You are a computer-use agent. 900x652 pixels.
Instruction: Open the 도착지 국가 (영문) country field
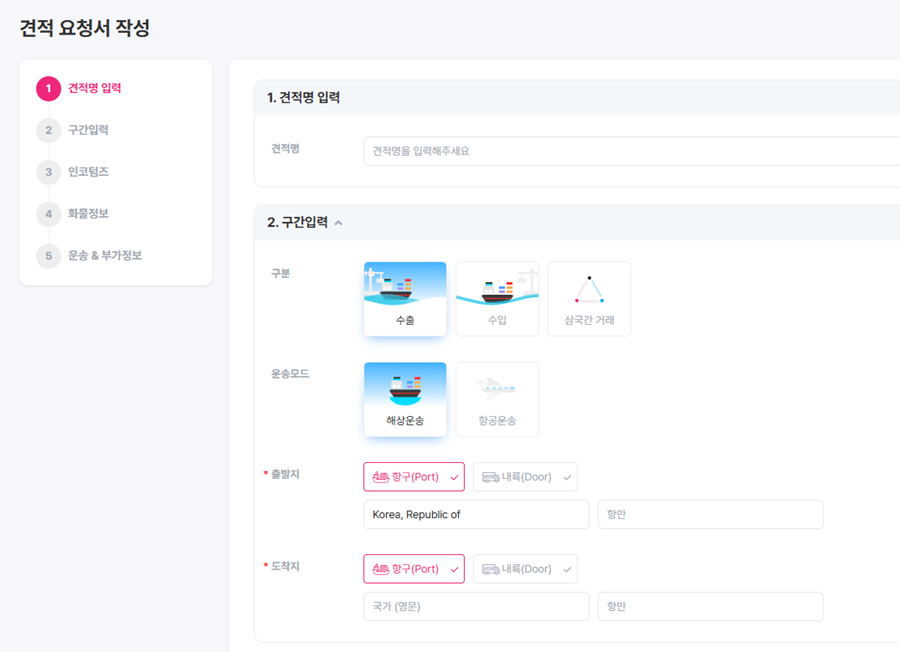[x=476, y=607]
